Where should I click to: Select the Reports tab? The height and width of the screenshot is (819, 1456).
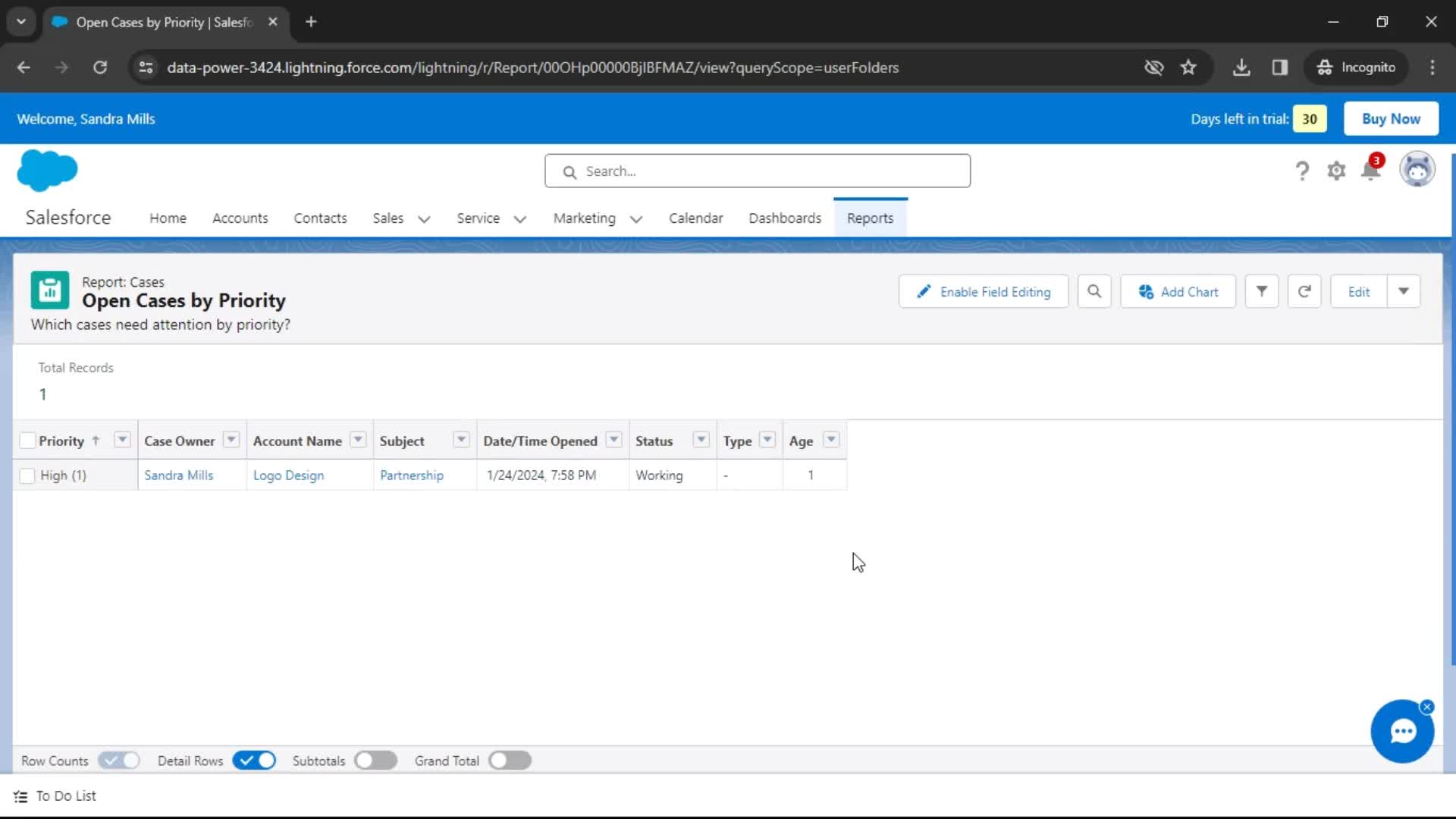(871, 218)
